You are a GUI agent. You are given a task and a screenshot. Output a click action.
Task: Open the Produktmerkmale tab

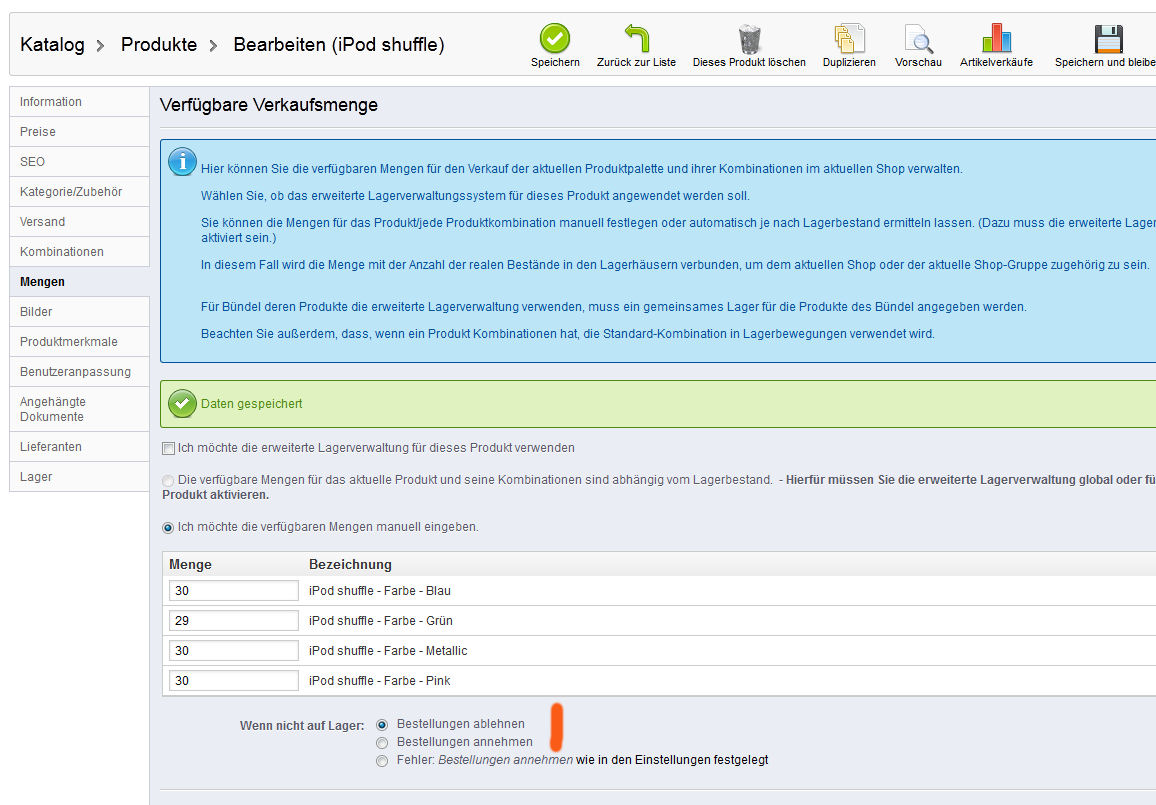pos(80,342)
